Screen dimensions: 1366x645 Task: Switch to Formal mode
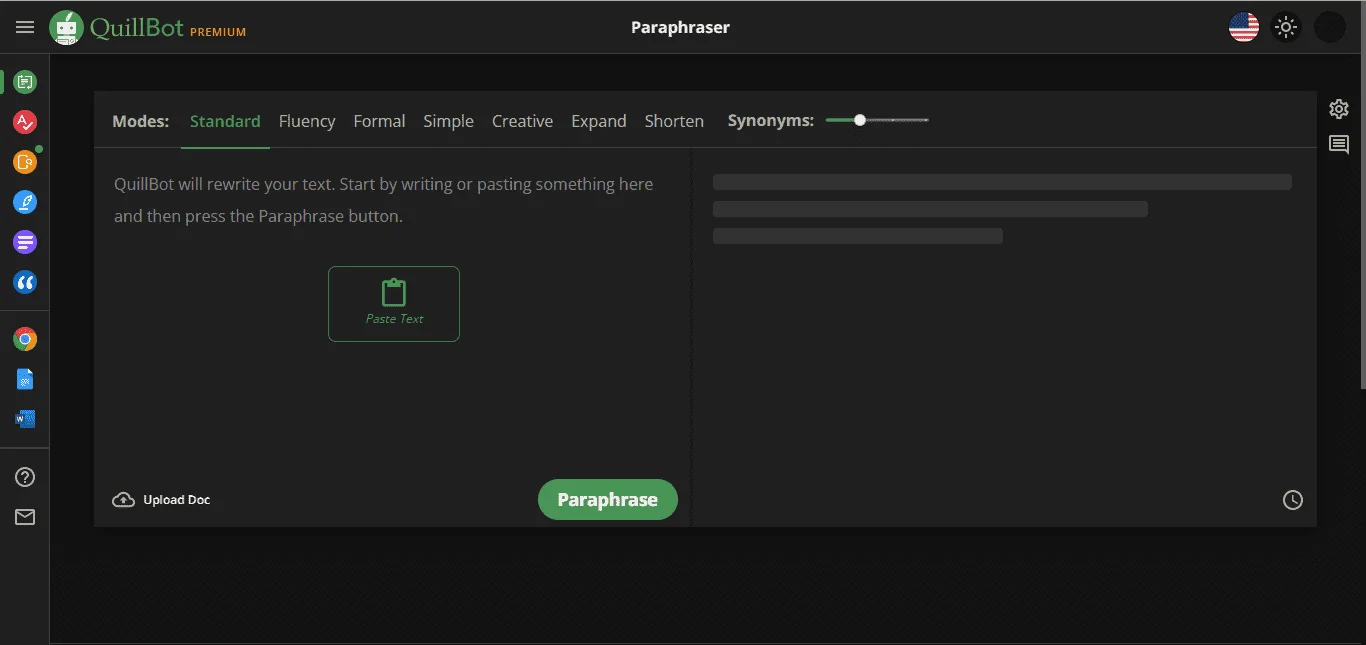coord(379,121)
